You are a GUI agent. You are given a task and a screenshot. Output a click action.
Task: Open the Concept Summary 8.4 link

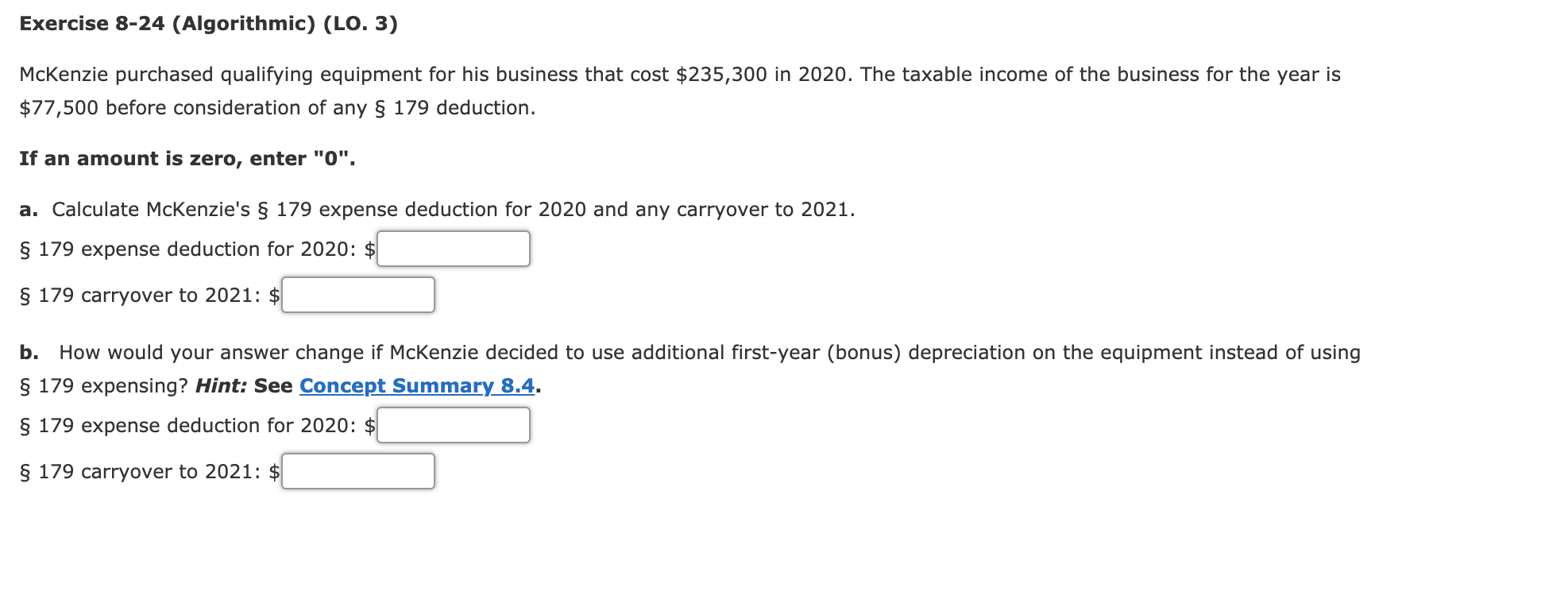pos(417,385)
